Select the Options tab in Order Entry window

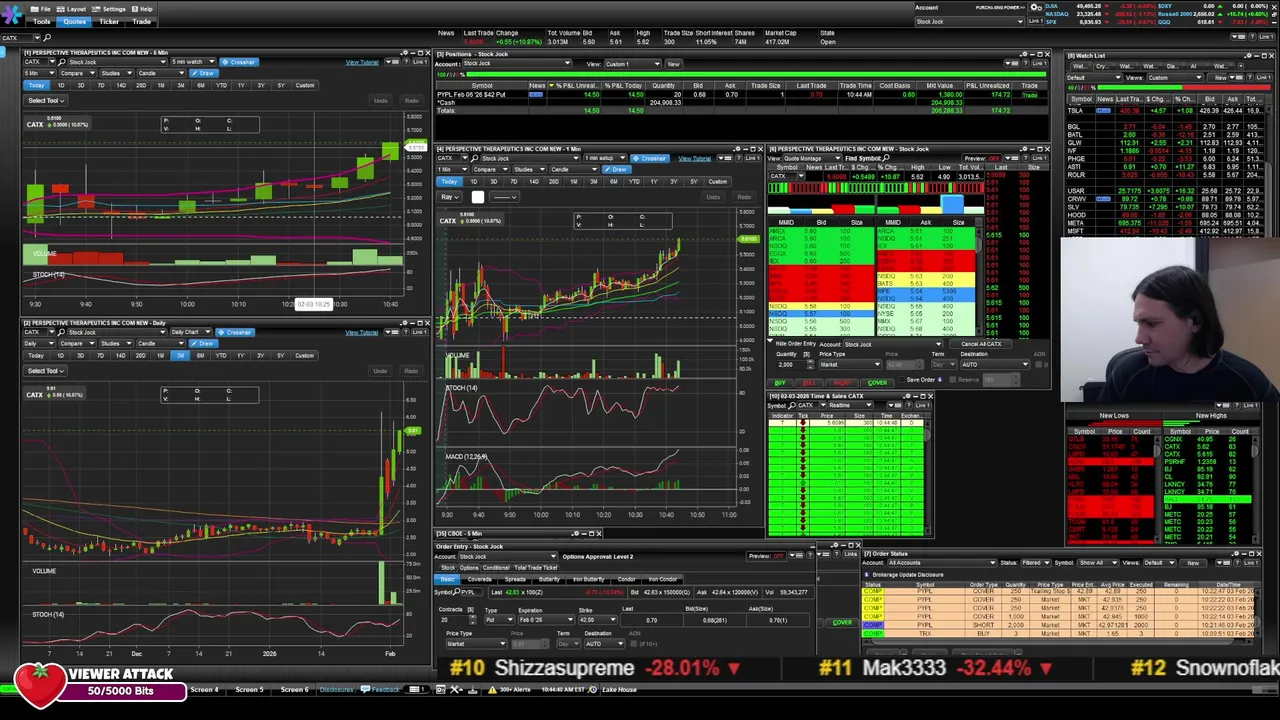469,568
